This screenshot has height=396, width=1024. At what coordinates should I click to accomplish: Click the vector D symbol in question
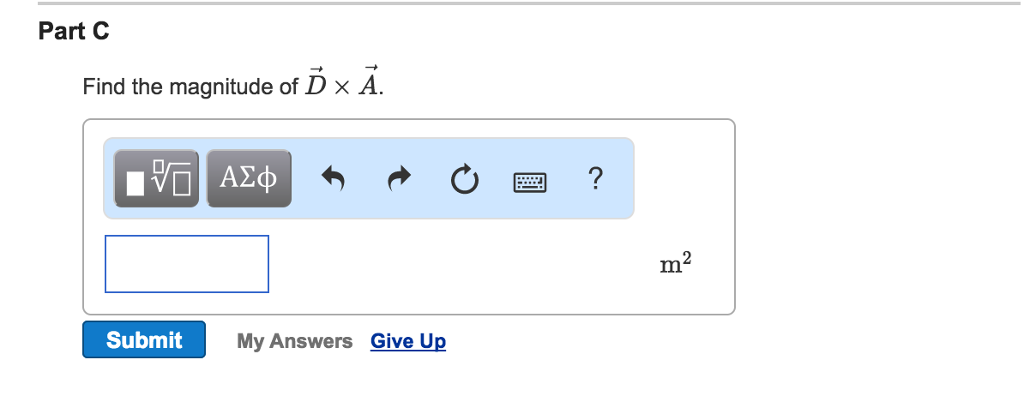click(315, 81)
